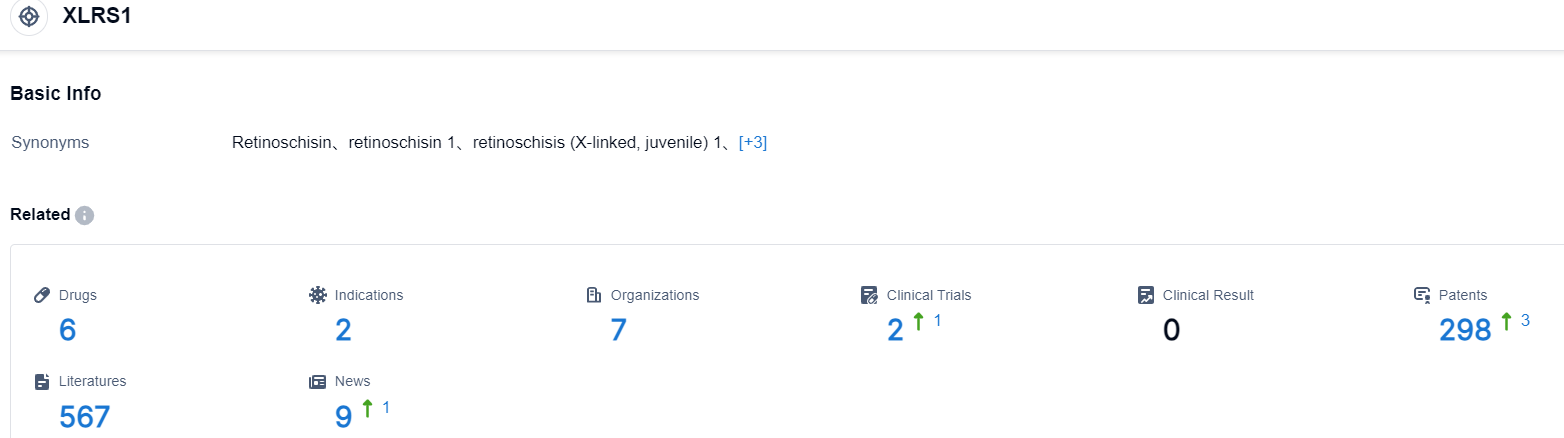Open the 298 Patents count
The height and width of the screenshot is (438, 1564).
click(x=1465, y=330)
